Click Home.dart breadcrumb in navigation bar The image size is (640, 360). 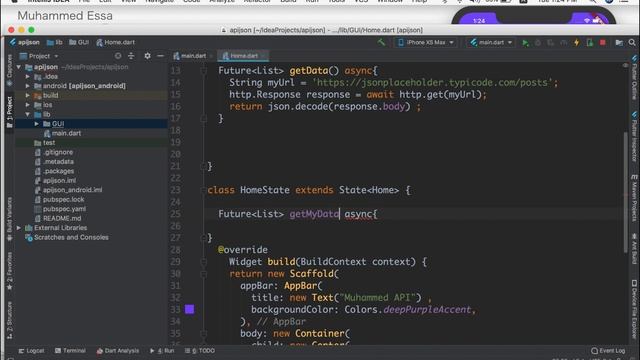[x=116, y=42]
